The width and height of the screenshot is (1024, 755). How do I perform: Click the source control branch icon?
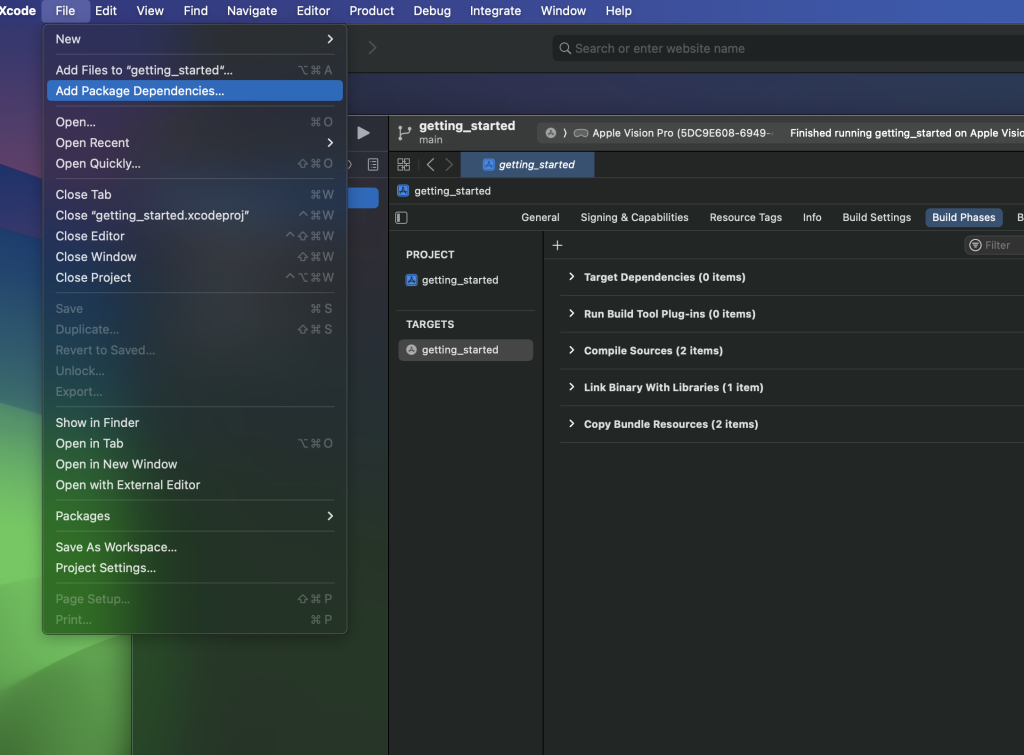click(404, 133)
